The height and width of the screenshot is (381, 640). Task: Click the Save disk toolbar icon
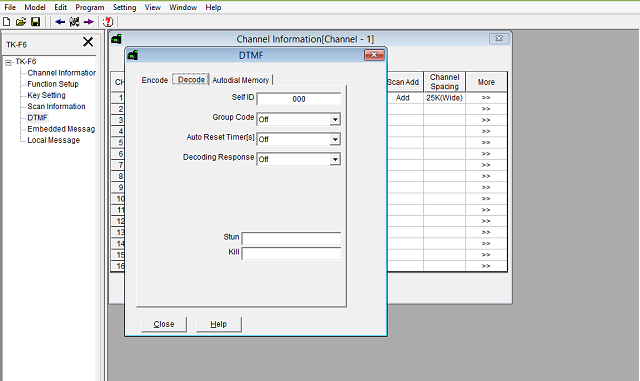pos(36,22)
